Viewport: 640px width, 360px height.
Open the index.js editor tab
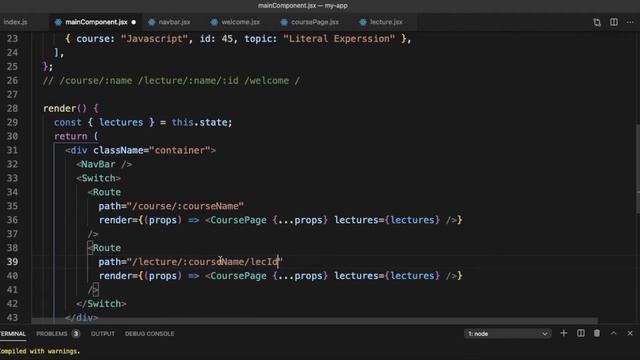[x=16, y=22]
